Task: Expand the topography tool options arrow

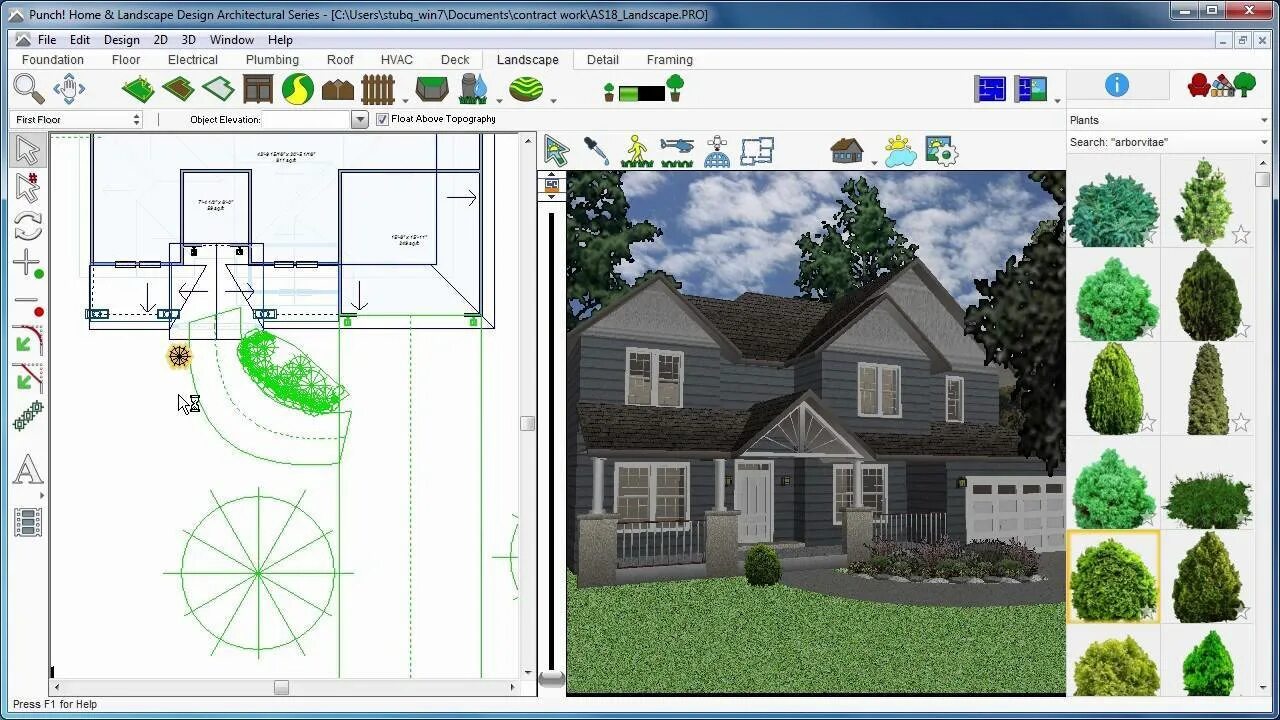Action: (553, 100)
